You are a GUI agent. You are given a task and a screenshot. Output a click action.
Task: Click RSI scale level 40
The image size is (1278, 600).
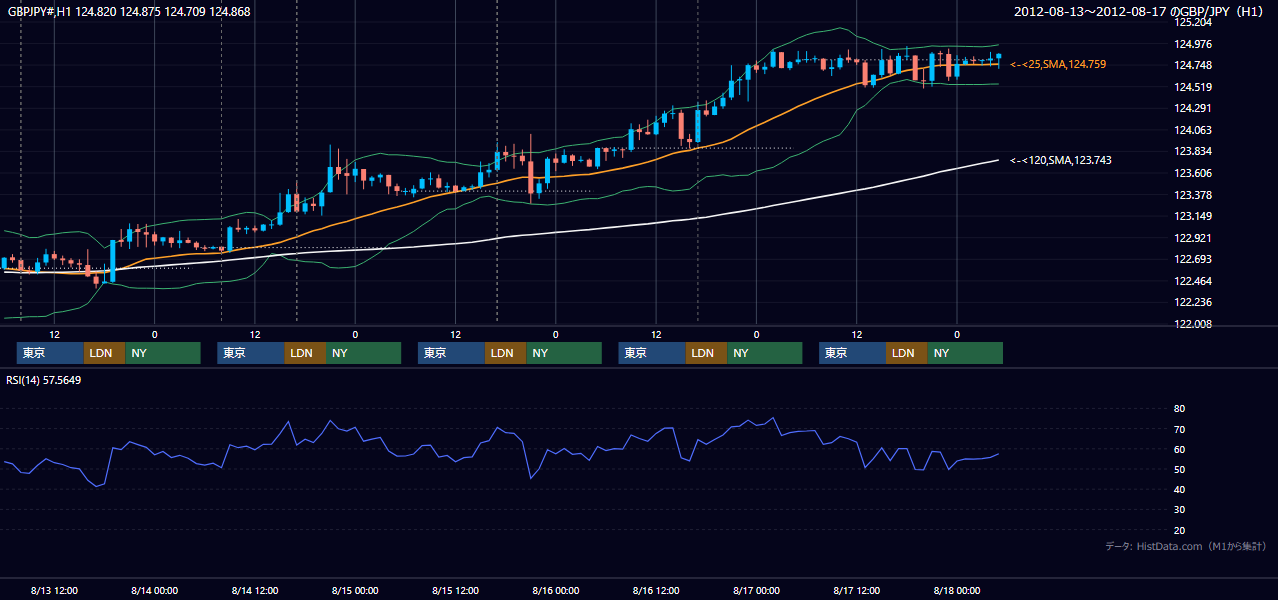coord(1179,489)
